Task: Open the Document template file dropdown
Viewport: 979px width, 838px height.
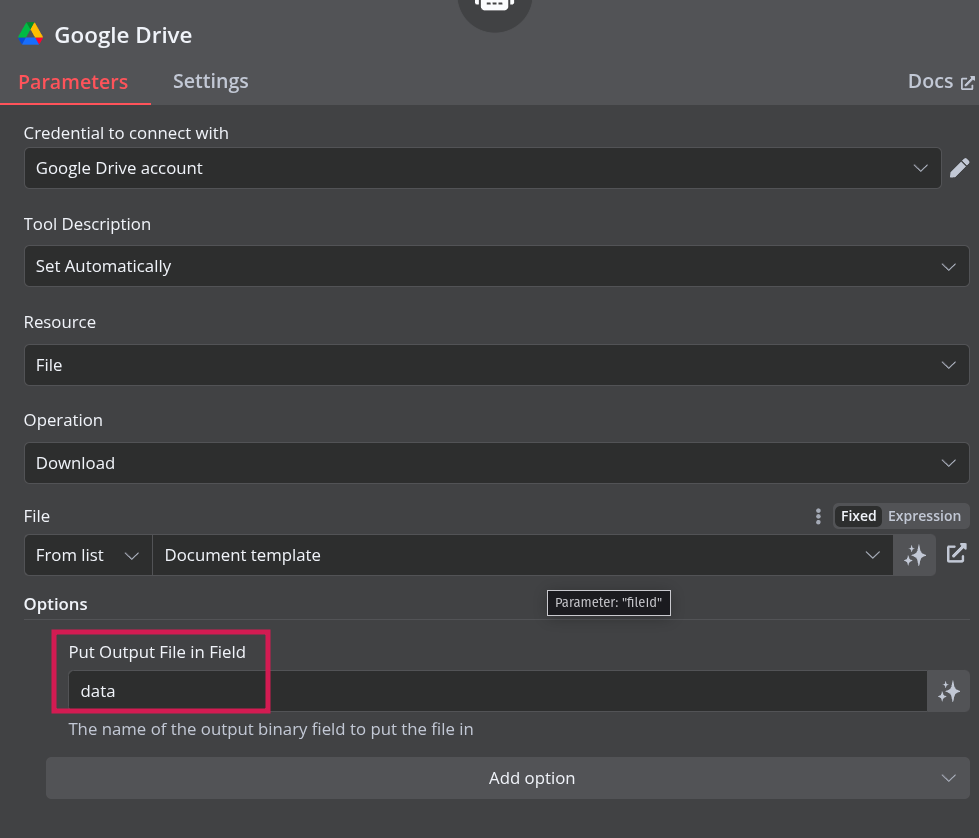Action: pyautogui.click(x=523, y=555)
